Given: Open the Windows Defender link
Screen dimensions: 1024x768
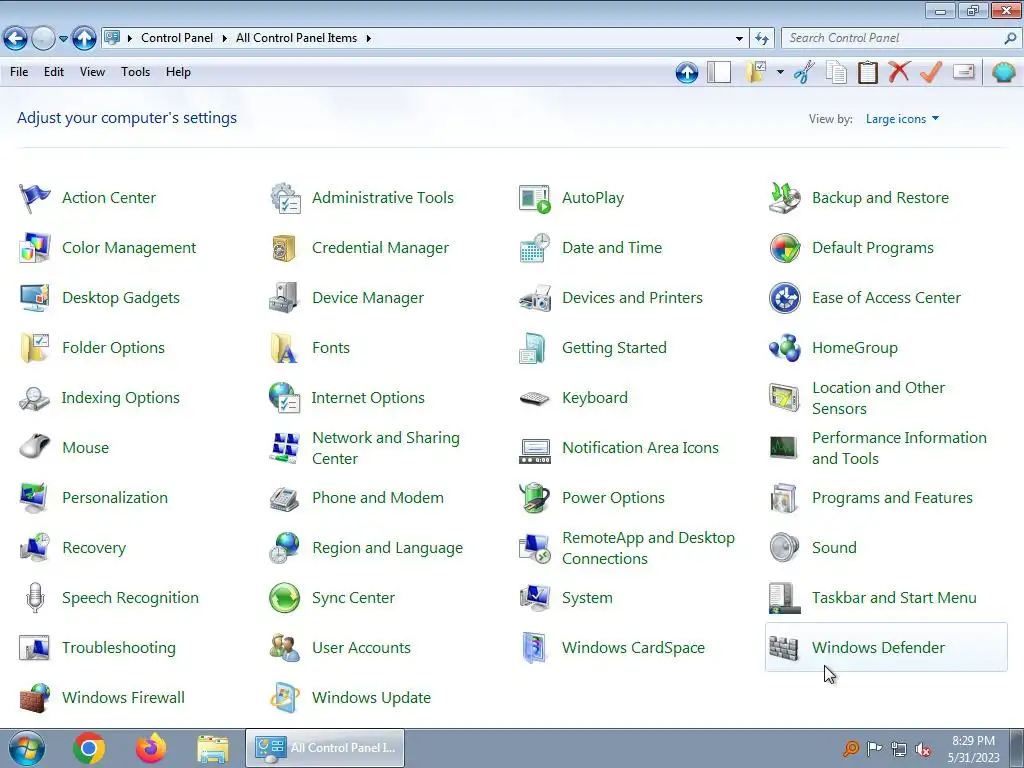Looking at the screenshot, I should tap(878, 648).
